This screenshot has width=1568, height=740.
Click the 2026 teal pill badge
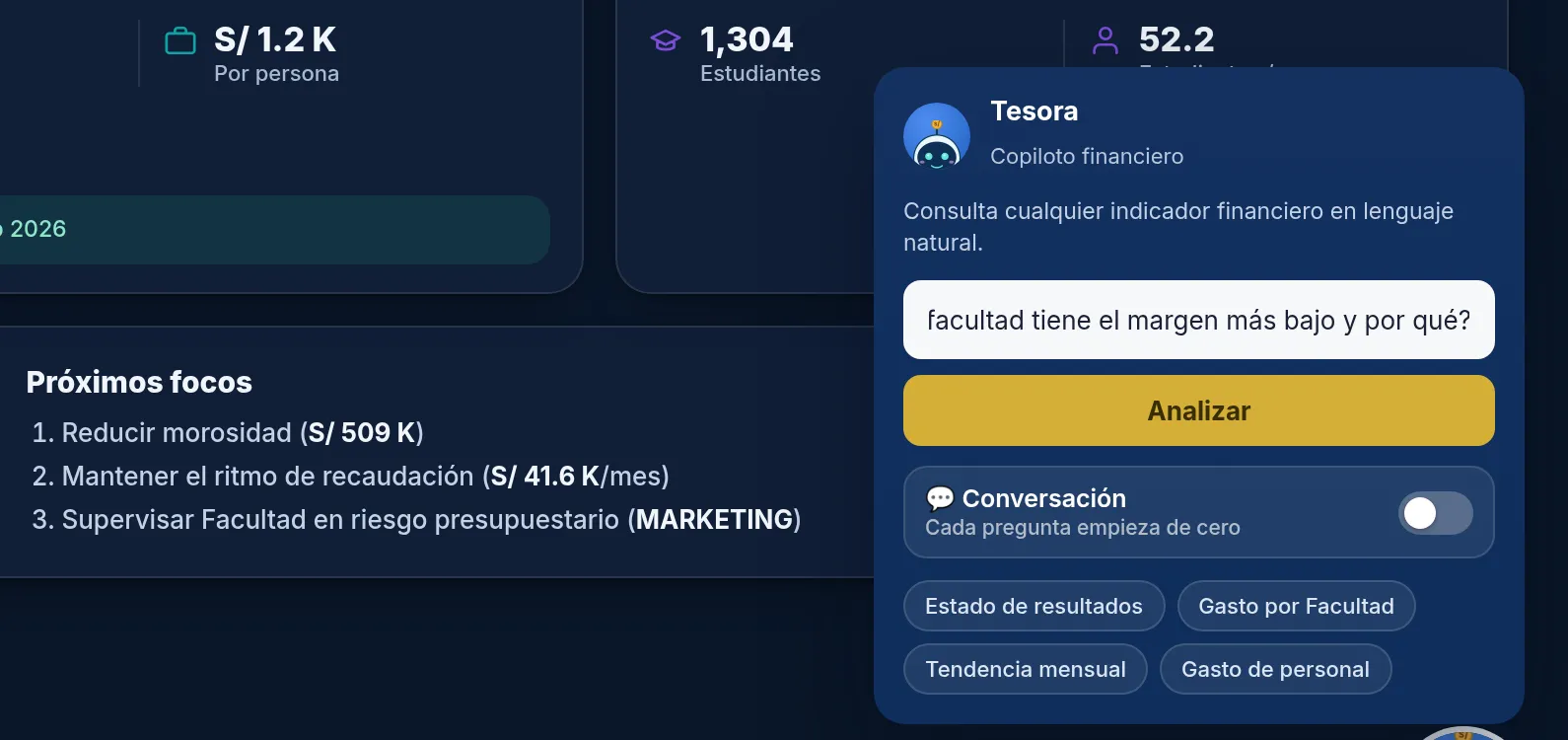coord(274,229)
